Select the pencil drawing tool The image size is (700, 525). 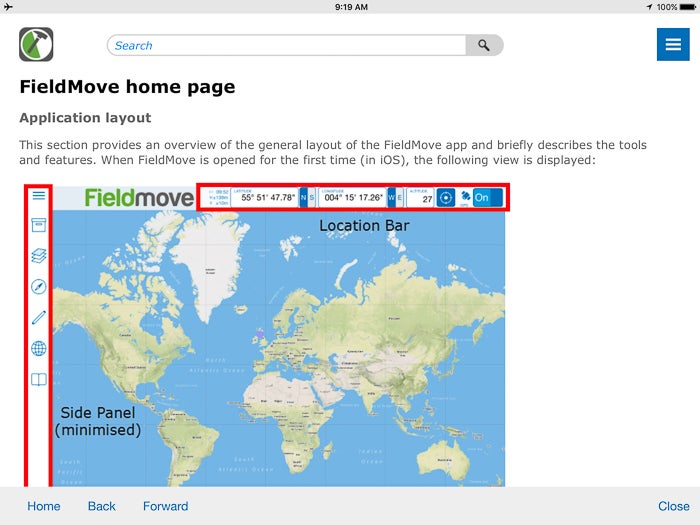tap(39, 318)
